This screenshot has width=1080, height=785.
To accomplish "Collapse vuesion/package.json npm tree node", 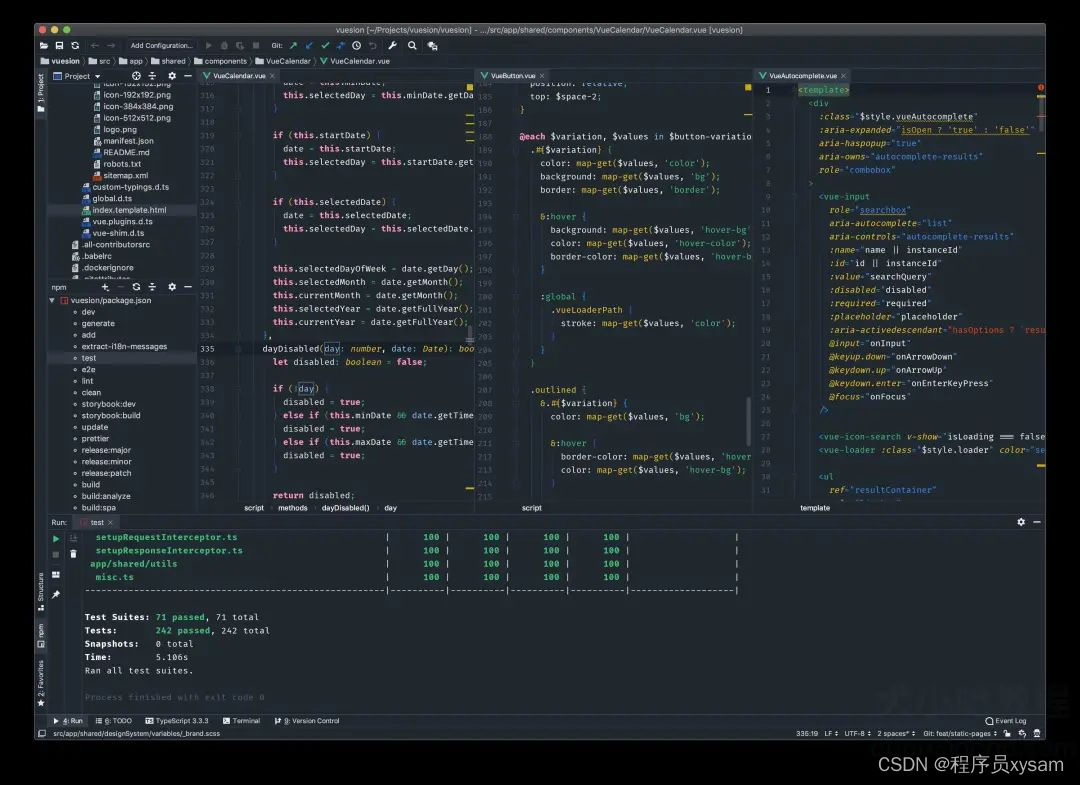I will (52, 300).
